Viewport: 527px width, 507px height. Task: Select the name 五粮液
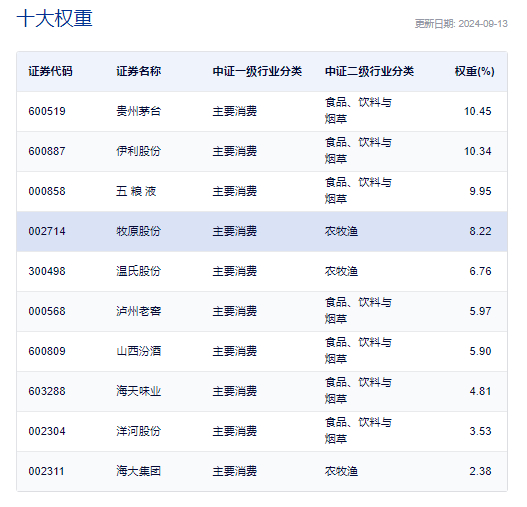136,191
